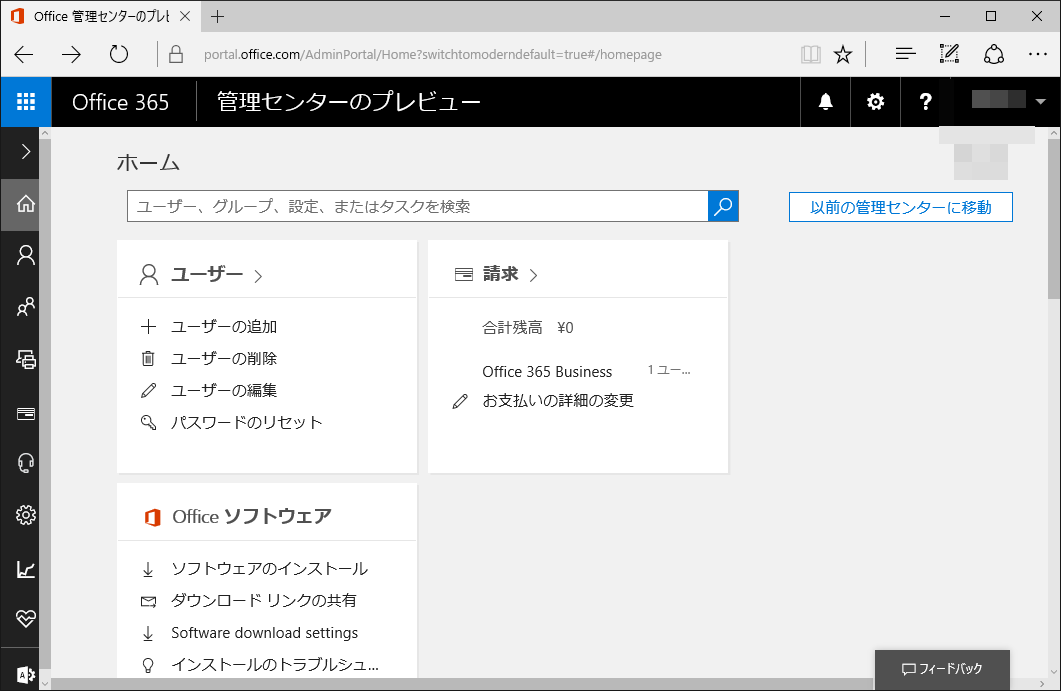This screenshot has height=691, width=1061.
Task: Click ユーザーの追加 link
Action: (224, 327)
